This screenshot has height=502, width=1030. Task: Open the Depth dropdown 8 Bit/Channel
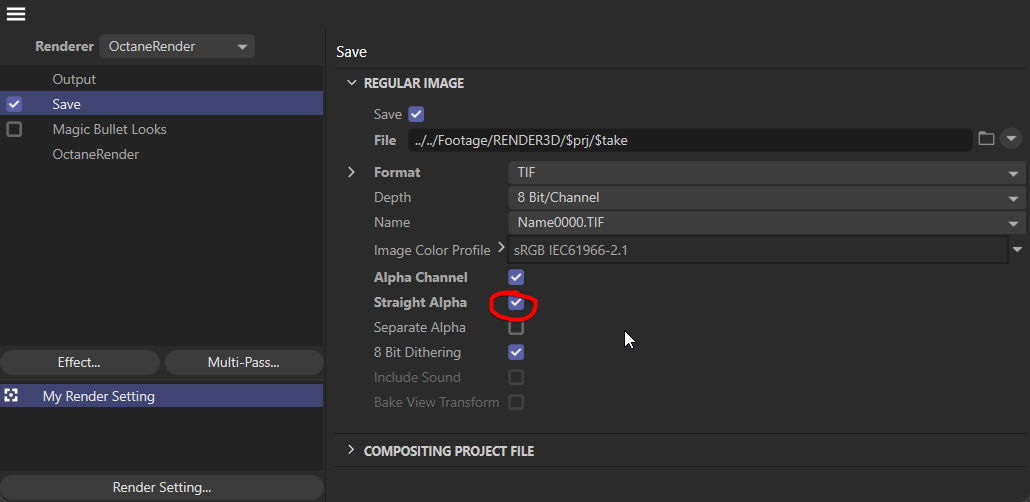[766, 197]
